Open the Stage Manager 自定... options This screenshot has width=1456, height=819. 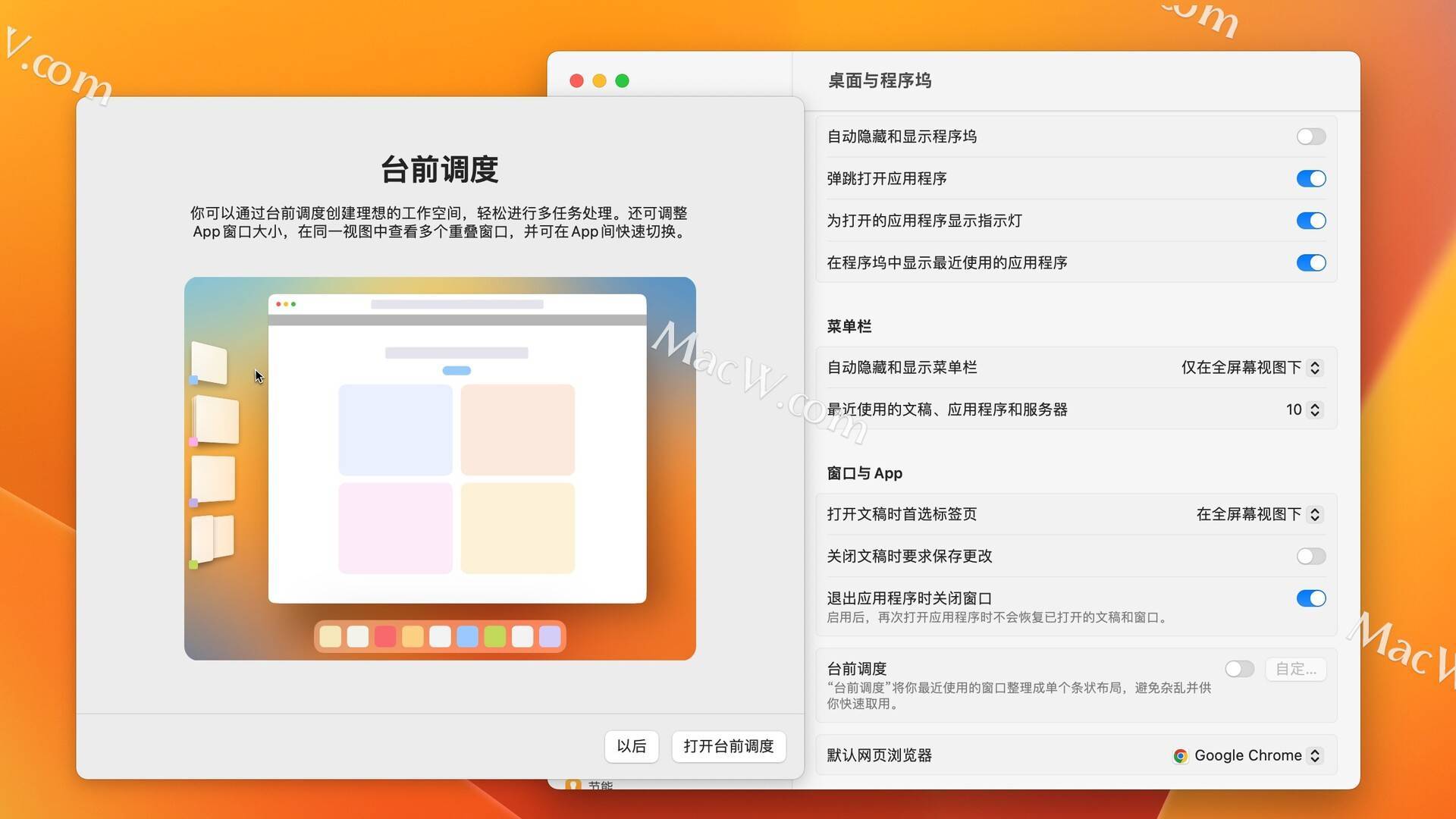[x=1296, y=669]
